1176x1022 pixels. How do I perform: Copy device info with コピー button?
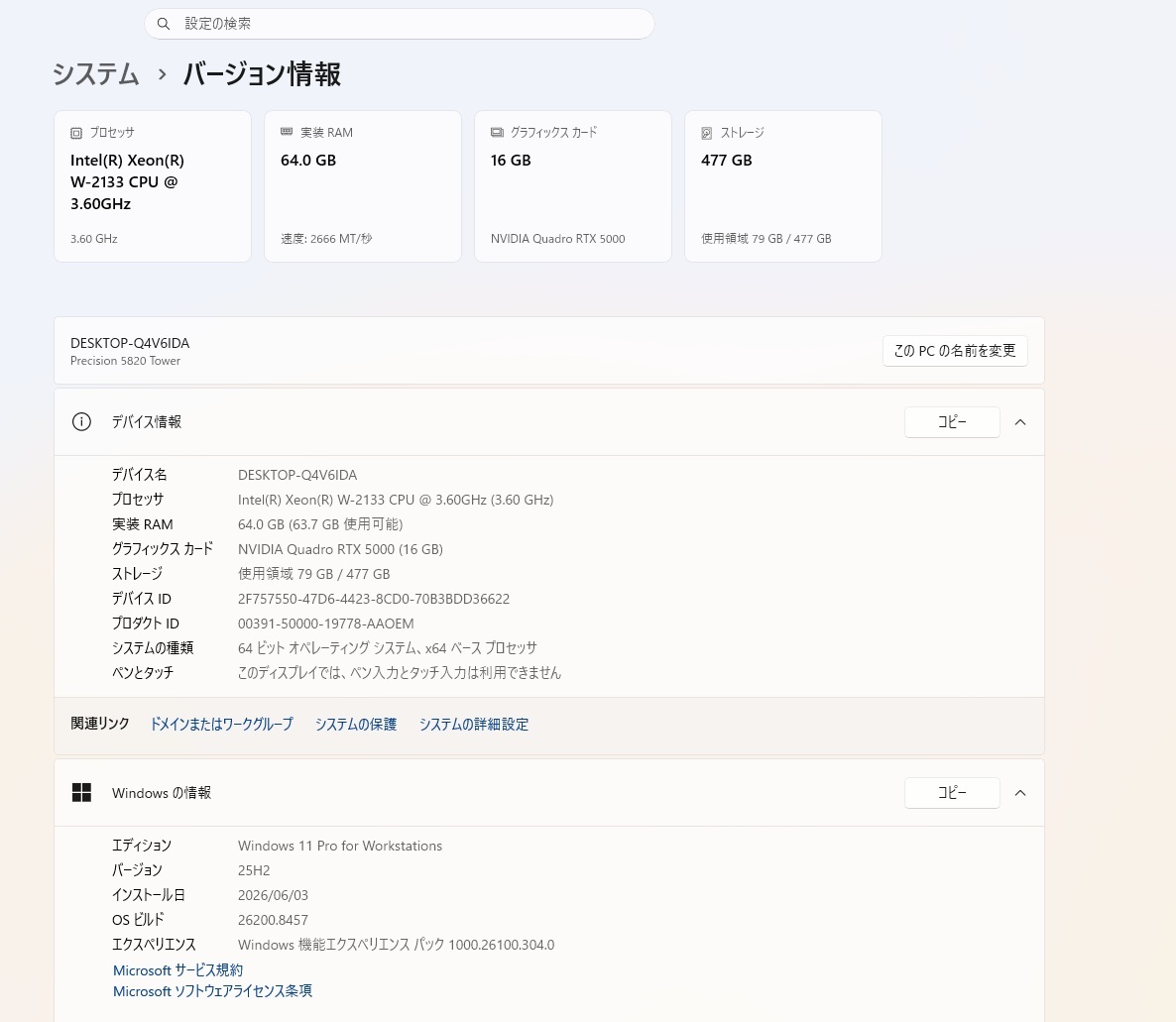(952, 422)
